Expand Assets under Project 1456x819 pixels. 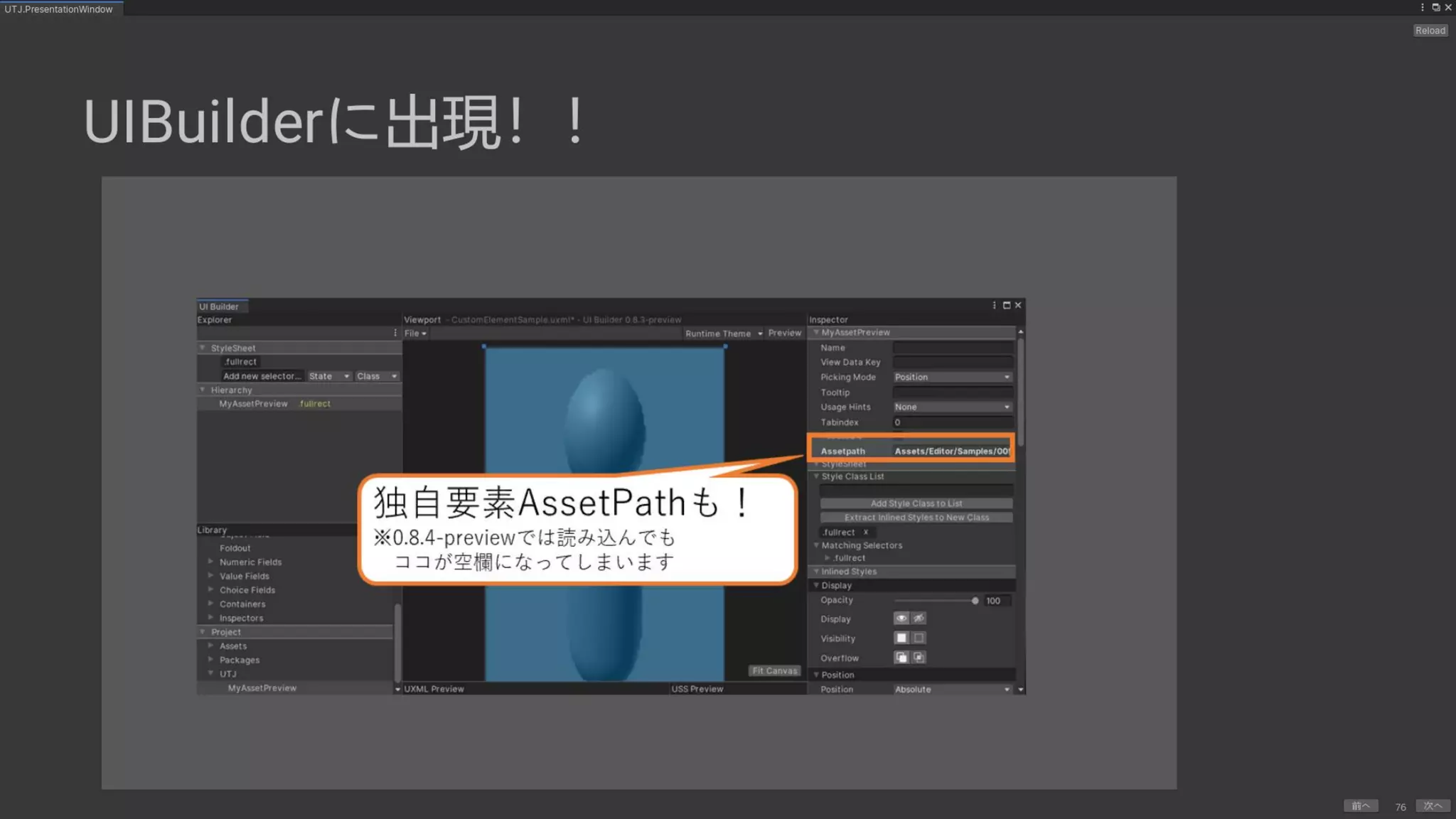tap(210, 646)
